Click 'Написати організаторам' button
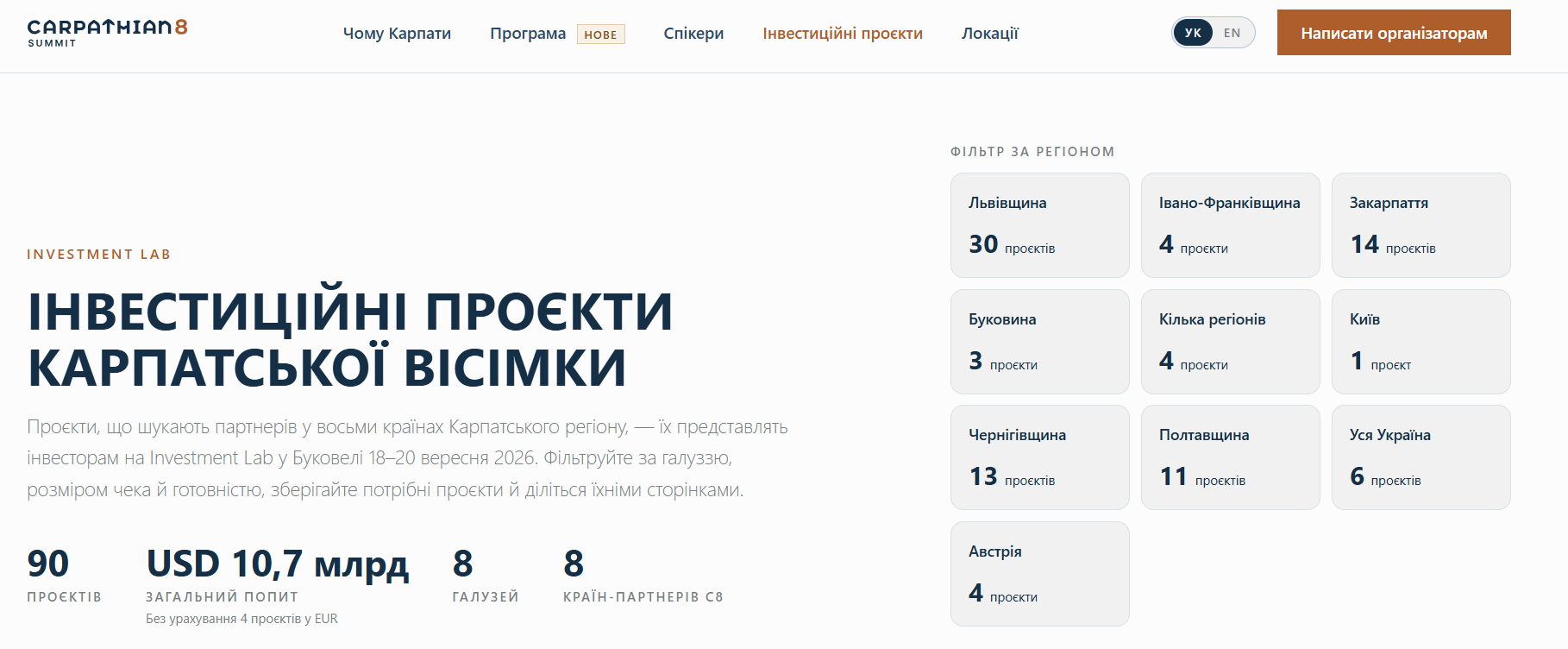This screenshot has height=649, width=1568. (x=1394, y=33)
